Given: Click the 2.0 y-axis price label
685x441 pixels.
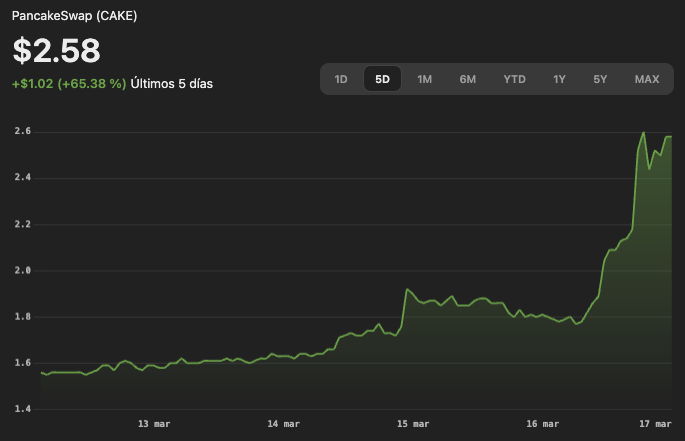Looking at the screenshot, I should [22, 270].
